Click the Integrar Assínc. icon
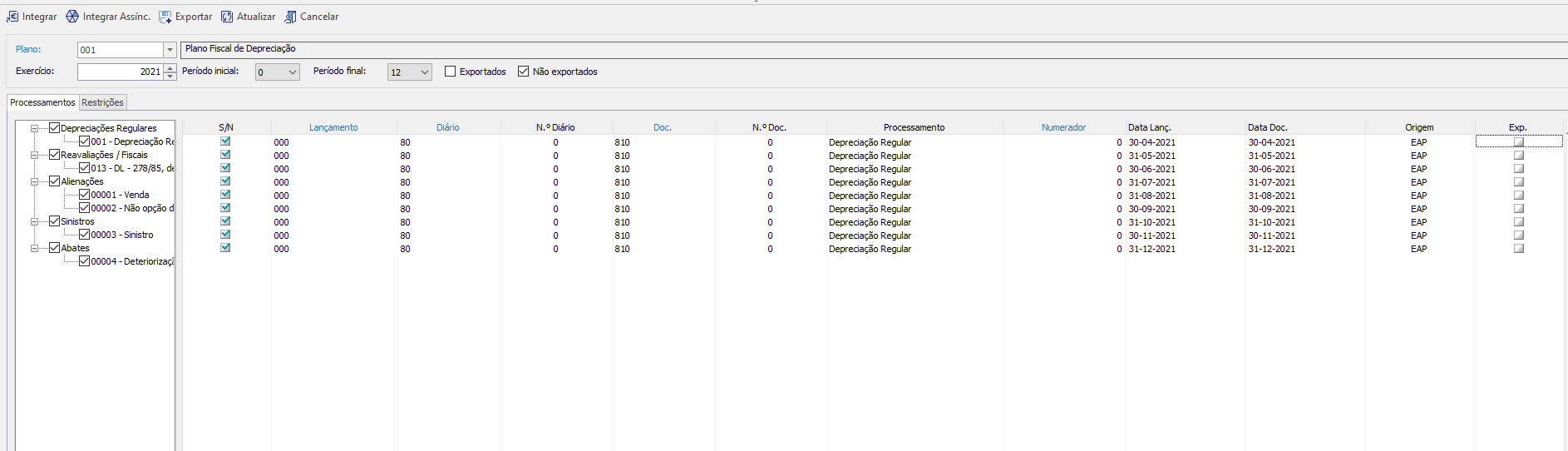 72,17
